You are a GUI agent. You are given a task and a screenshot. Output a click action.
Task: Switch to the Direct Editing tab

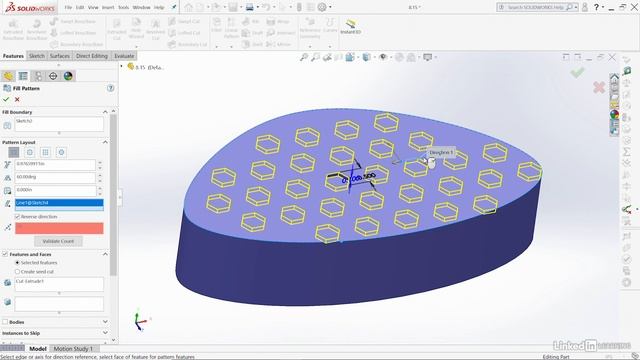click(92, 56)
